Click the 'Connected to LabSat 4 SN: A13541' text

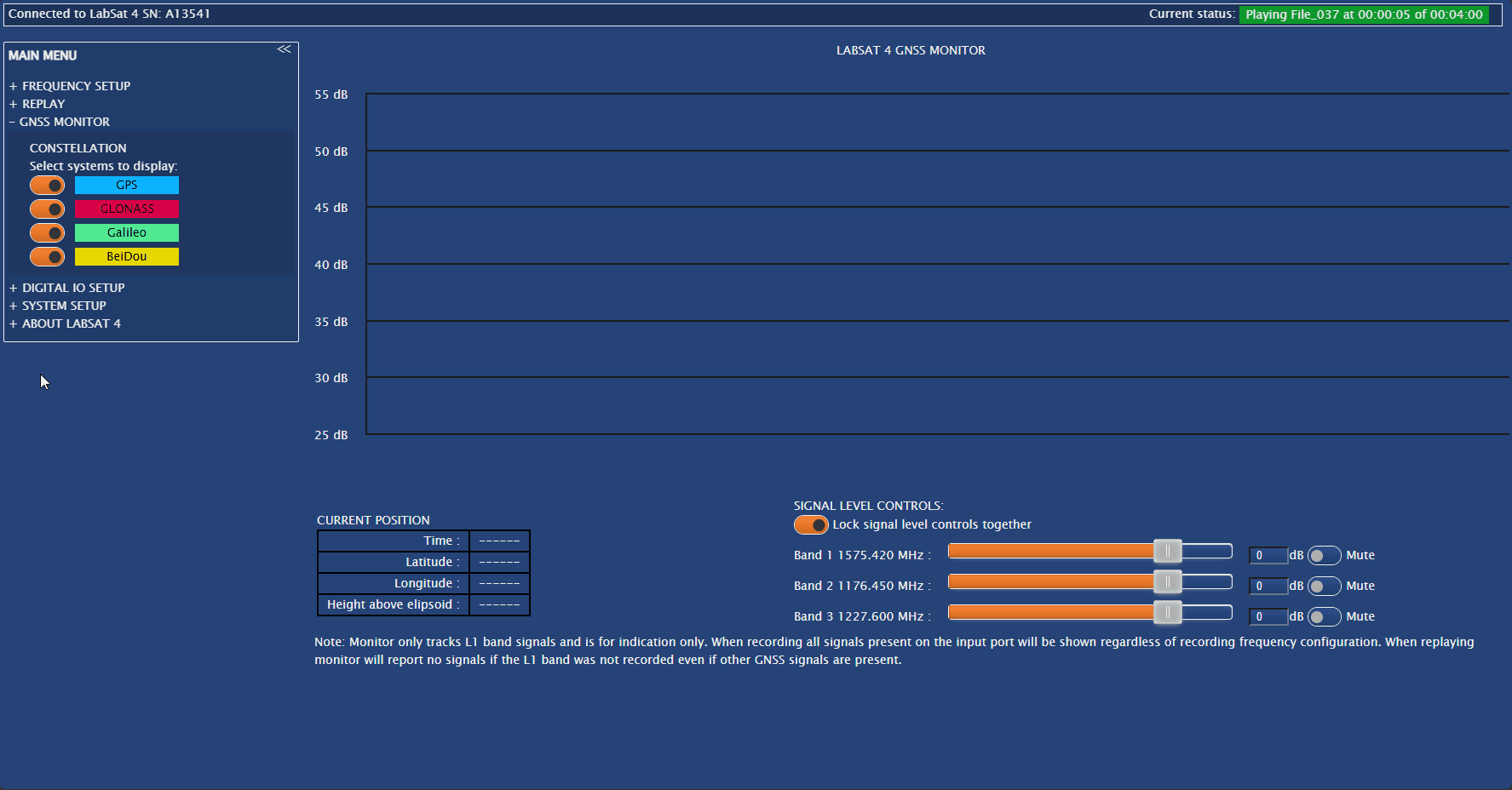tap(109, 14)
